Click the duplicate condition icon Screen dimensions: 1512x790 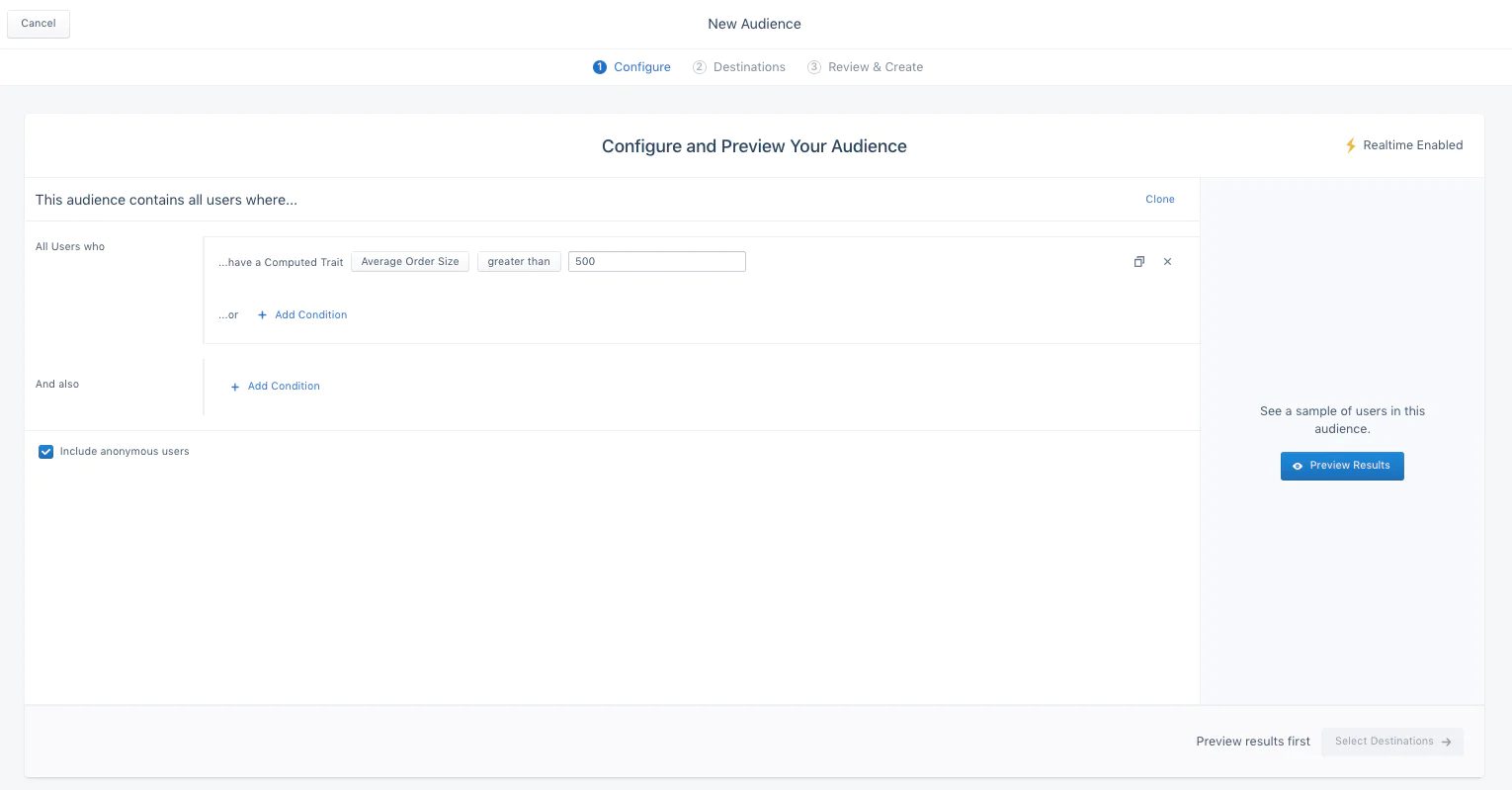pyautogui.click(x=1138, y=262)
